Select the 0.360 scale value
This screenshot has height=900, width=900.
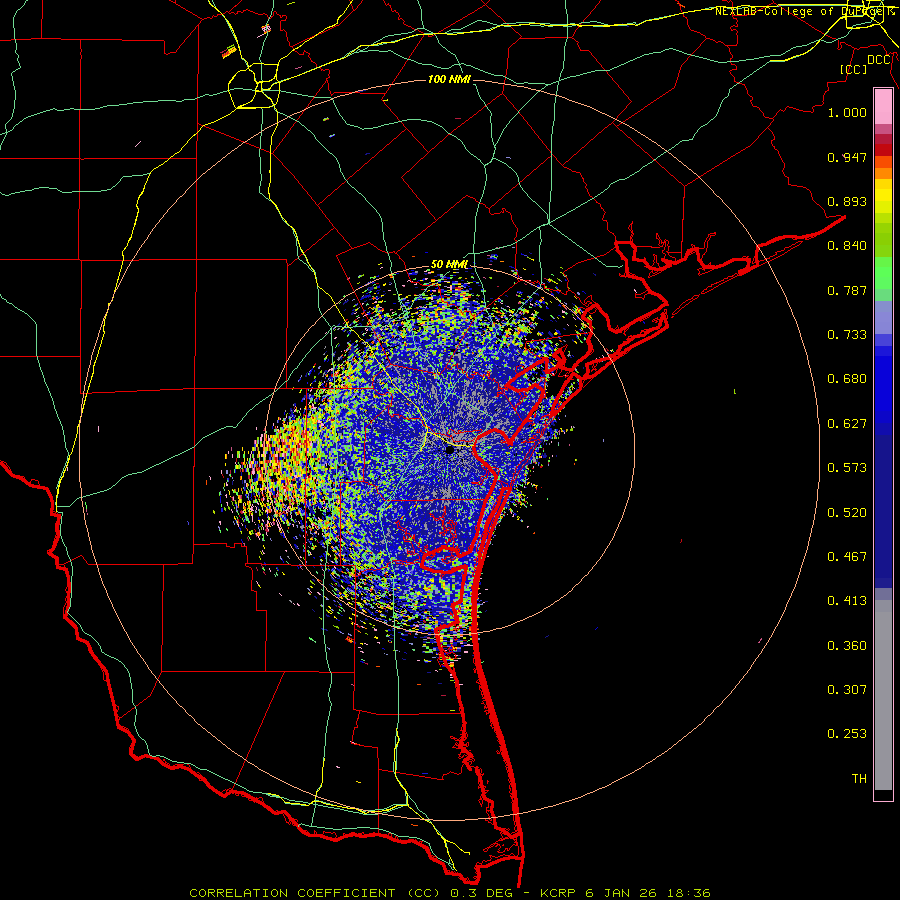(x=847, y=646)
